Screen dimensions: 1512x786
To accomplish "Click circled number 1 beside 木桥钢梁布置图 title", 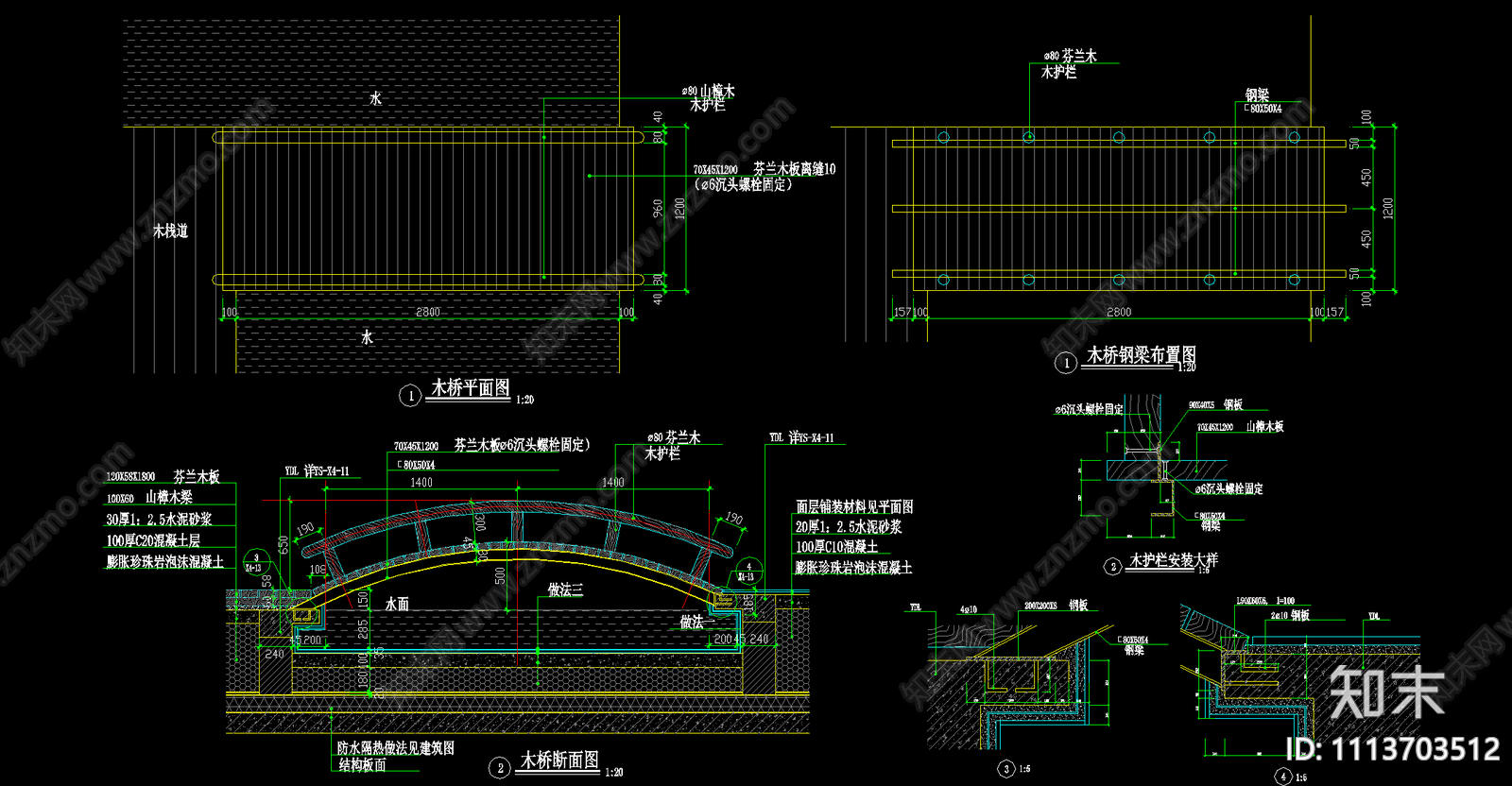I will pos(1066,363).
